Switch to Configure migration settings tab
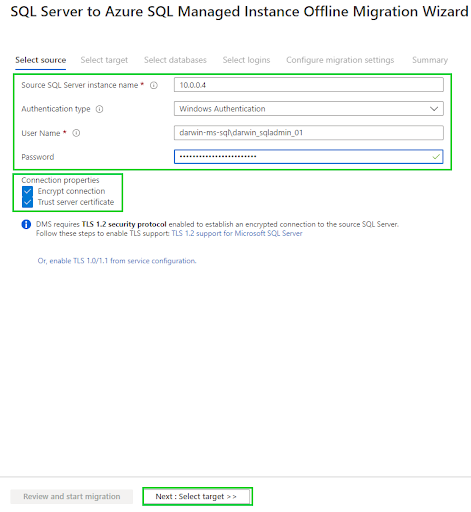Viewport: 471px width, 512px height. pos(340,60)
